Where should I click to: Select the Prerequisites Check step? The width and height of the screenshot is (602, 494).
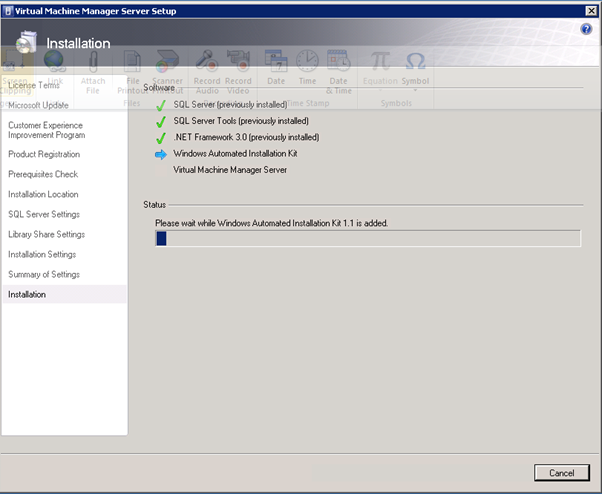43,174
